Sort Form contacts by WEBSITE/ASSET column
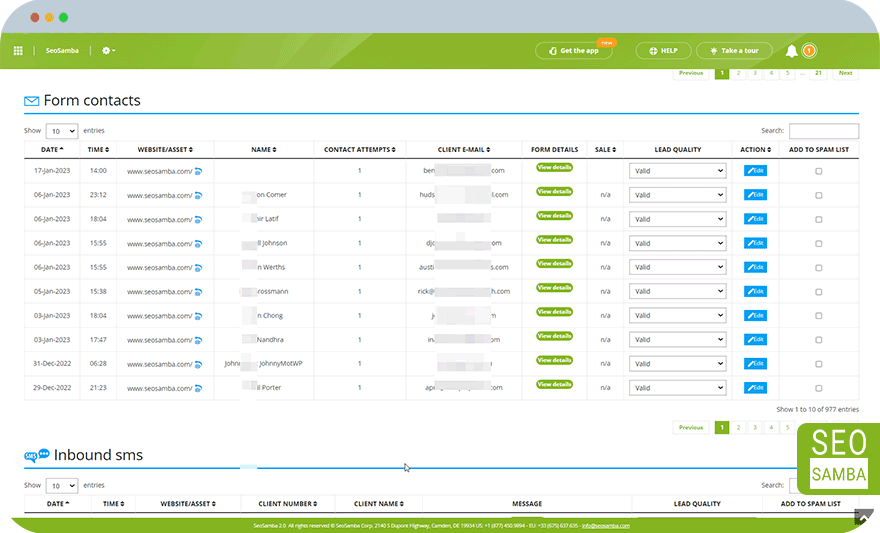 165,150
